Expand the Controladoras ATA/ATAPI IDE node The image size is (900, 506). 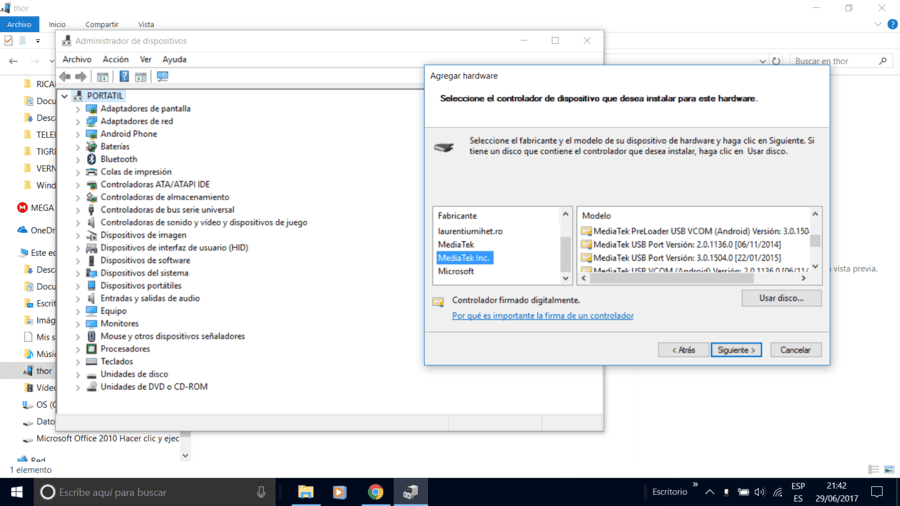pos(78,185)
